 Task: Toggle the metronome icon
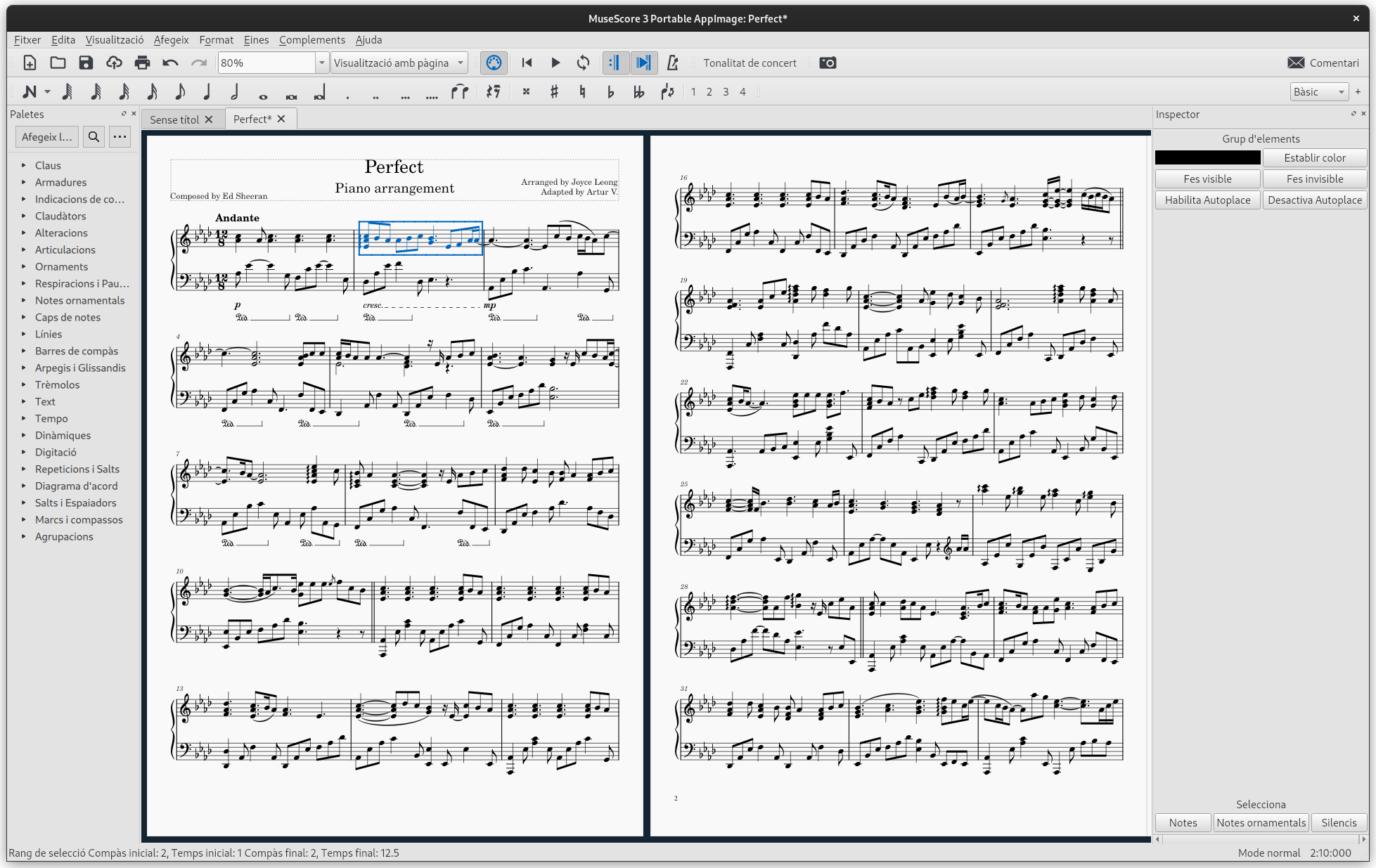tap(672, 63)
